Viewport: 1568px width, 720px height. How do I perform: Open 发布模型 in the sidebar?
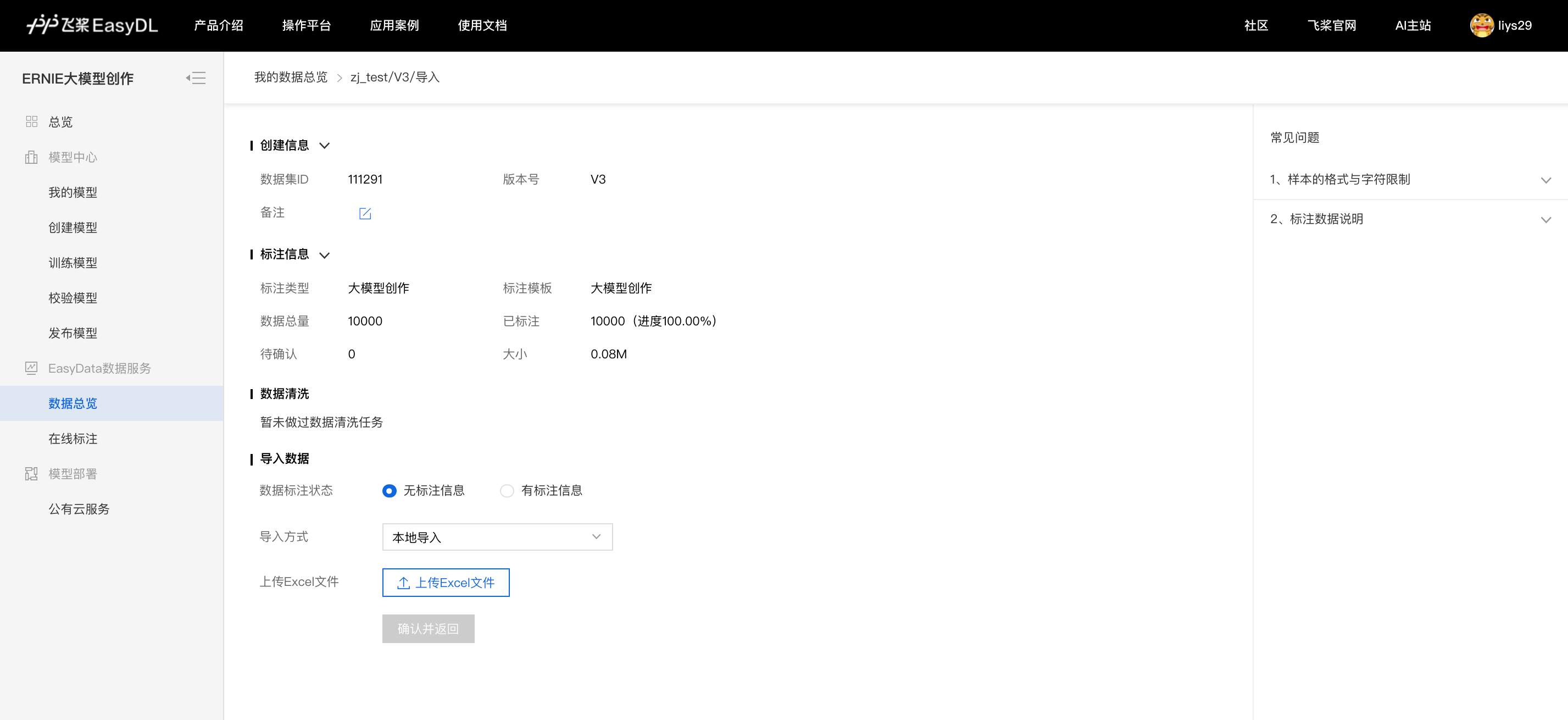pyautogui.click(x=73, y=333)
